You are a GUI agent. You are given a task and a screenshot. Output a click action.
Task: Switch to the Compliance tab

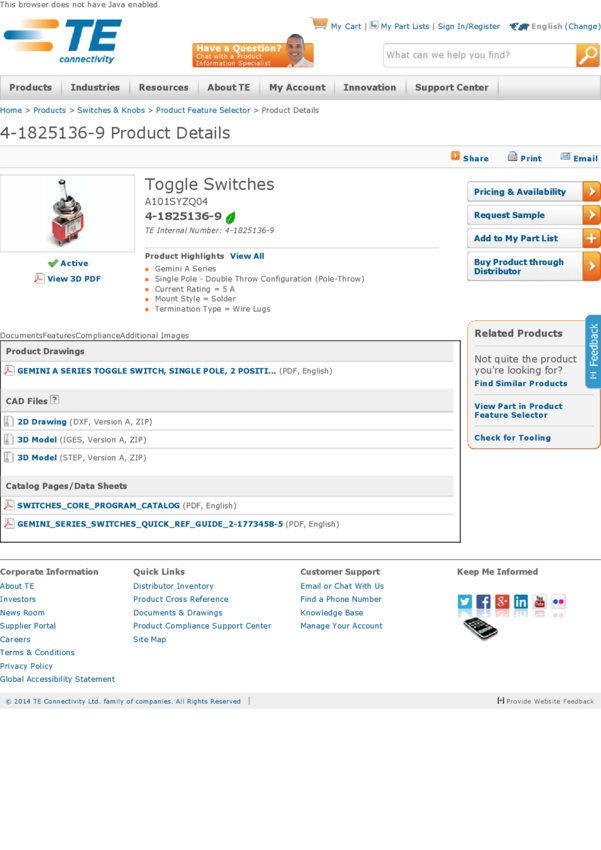point(97,336)
